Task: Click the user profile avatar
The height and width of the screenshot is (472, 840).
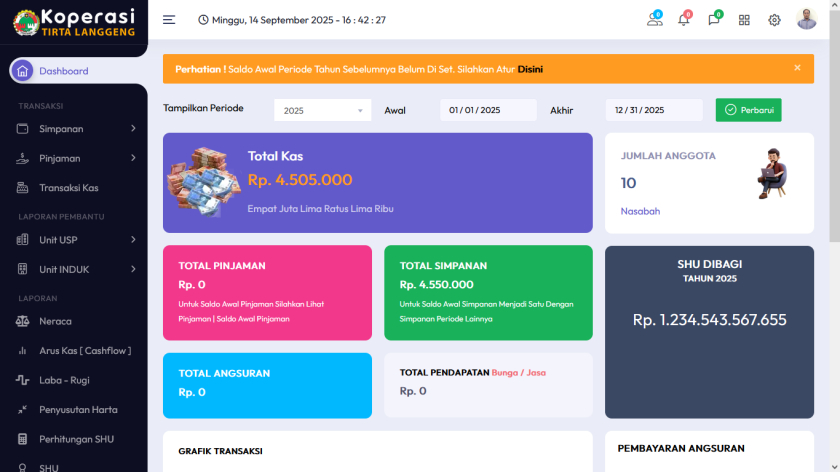Action: pyautogui.click(x=806, y=20)
